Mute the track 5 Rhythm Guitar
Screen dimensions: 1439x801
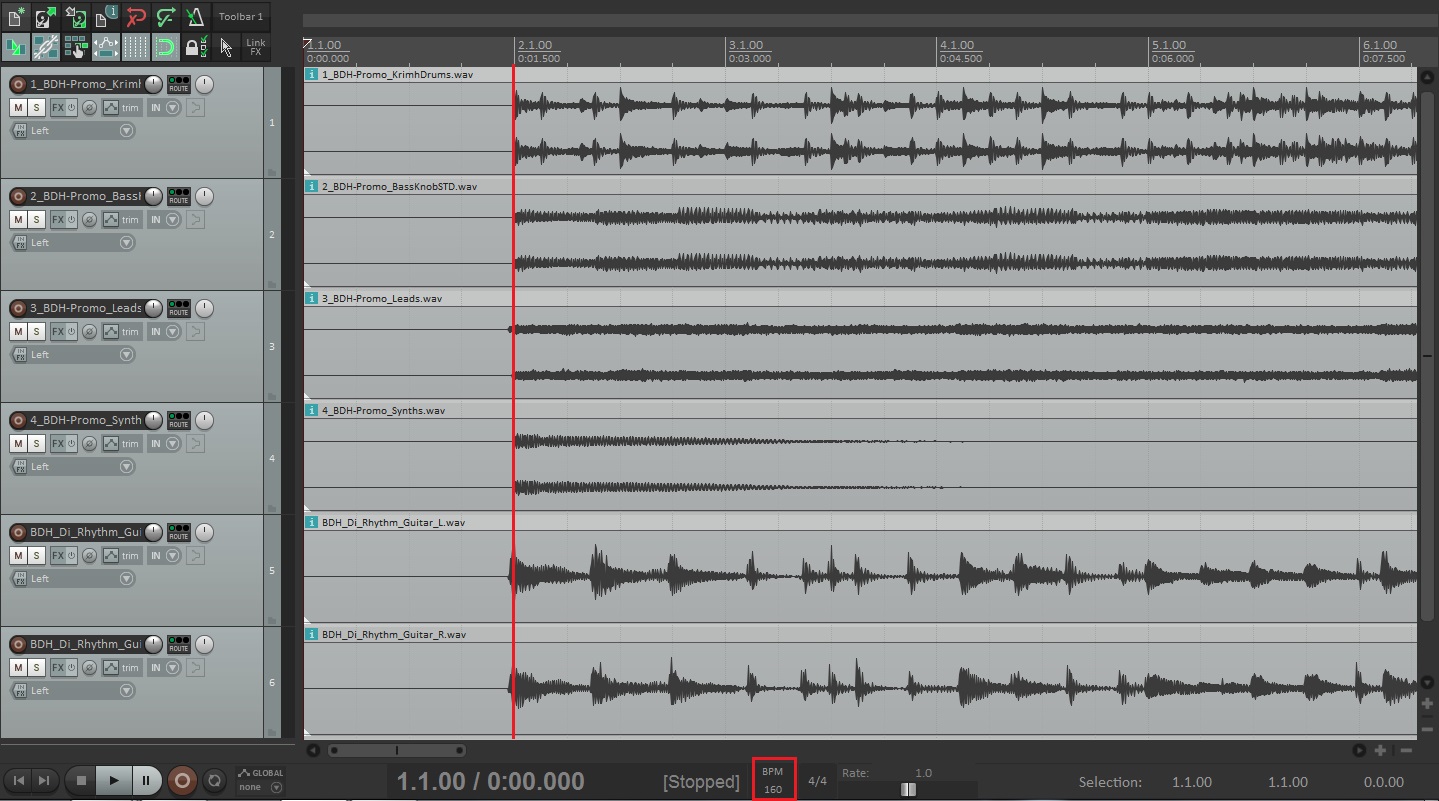18,555
